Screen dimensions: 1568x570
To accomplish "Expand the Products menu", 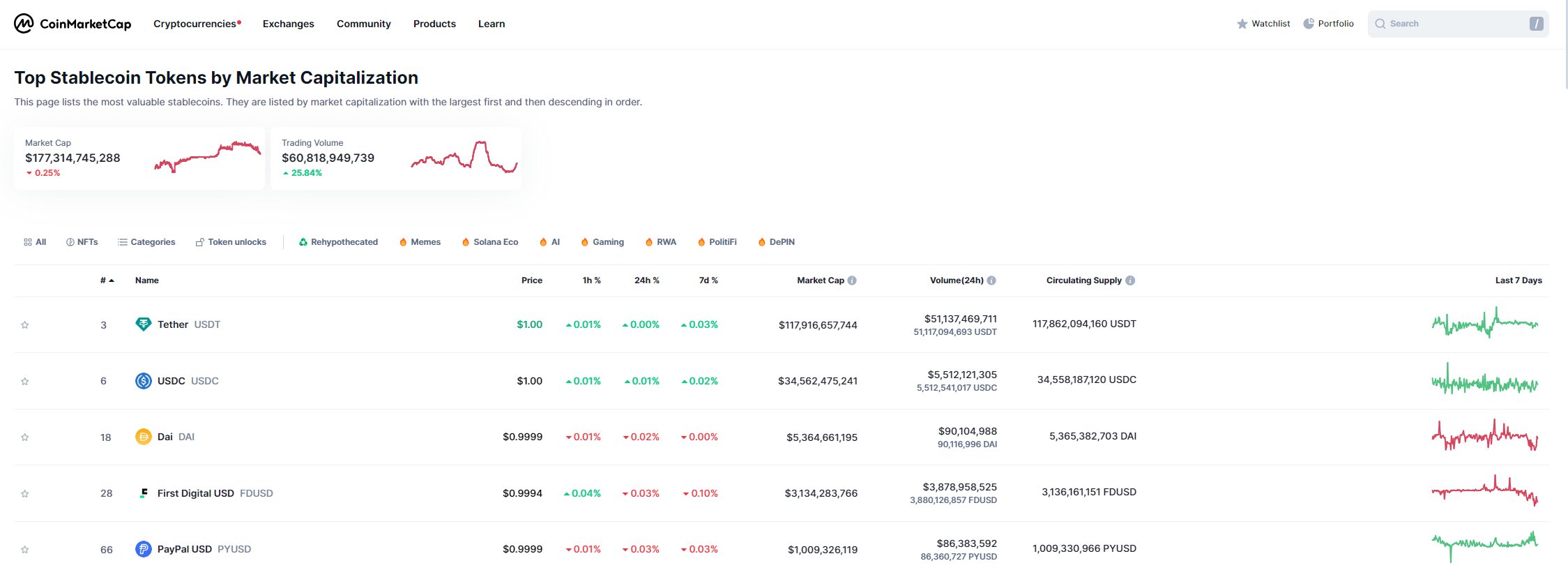I will tap(434, 24).
